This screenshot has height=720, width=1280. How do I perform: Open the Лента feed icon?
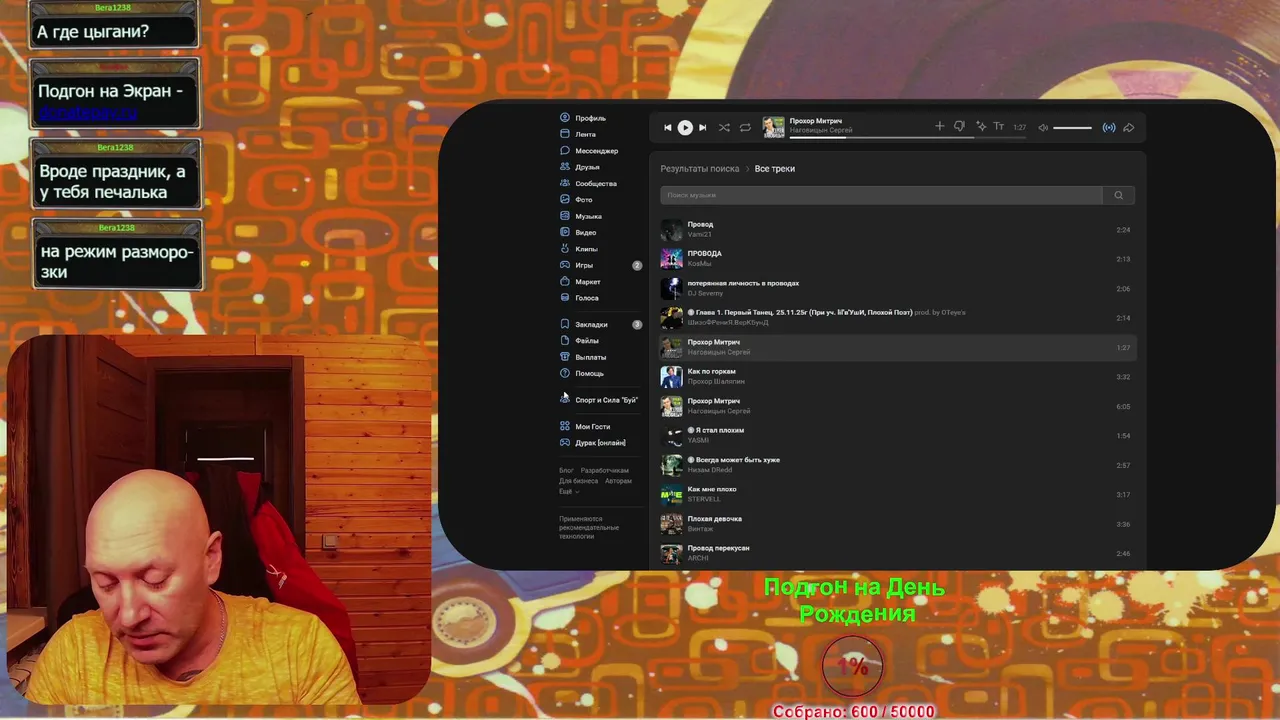[x=565, y=134]
